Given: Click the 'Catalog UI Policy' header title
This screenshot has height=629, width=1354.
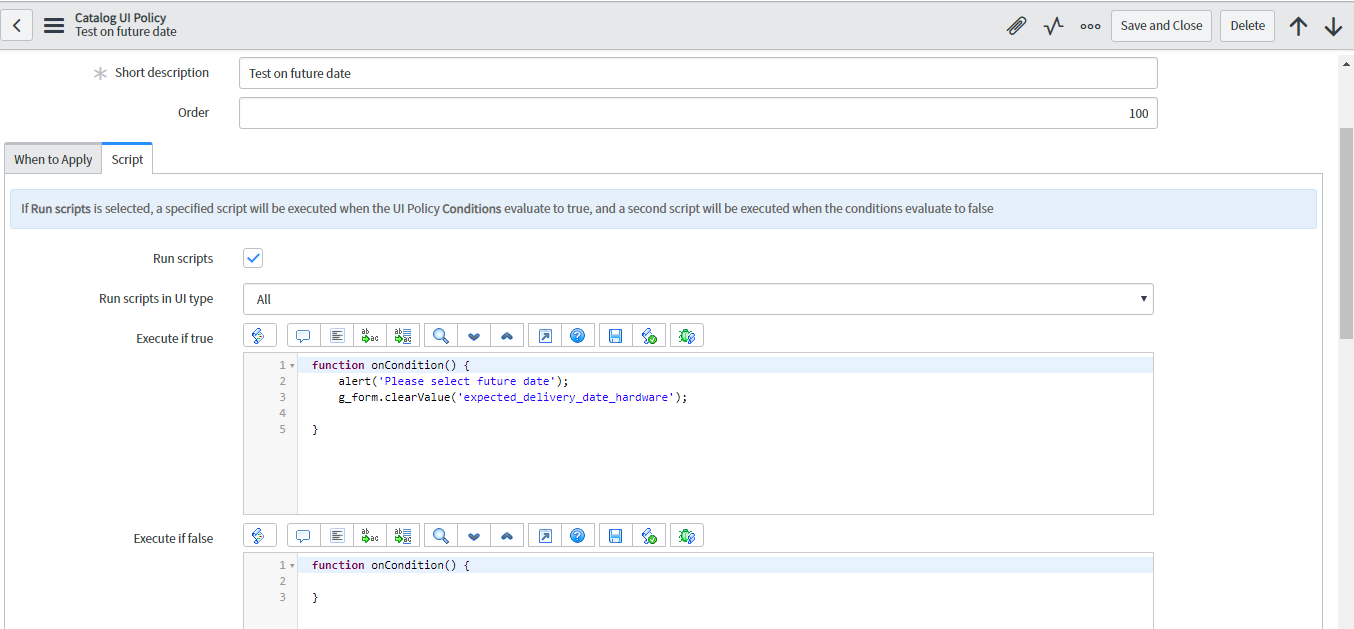Looking at the screenshot, I should 121,18.
